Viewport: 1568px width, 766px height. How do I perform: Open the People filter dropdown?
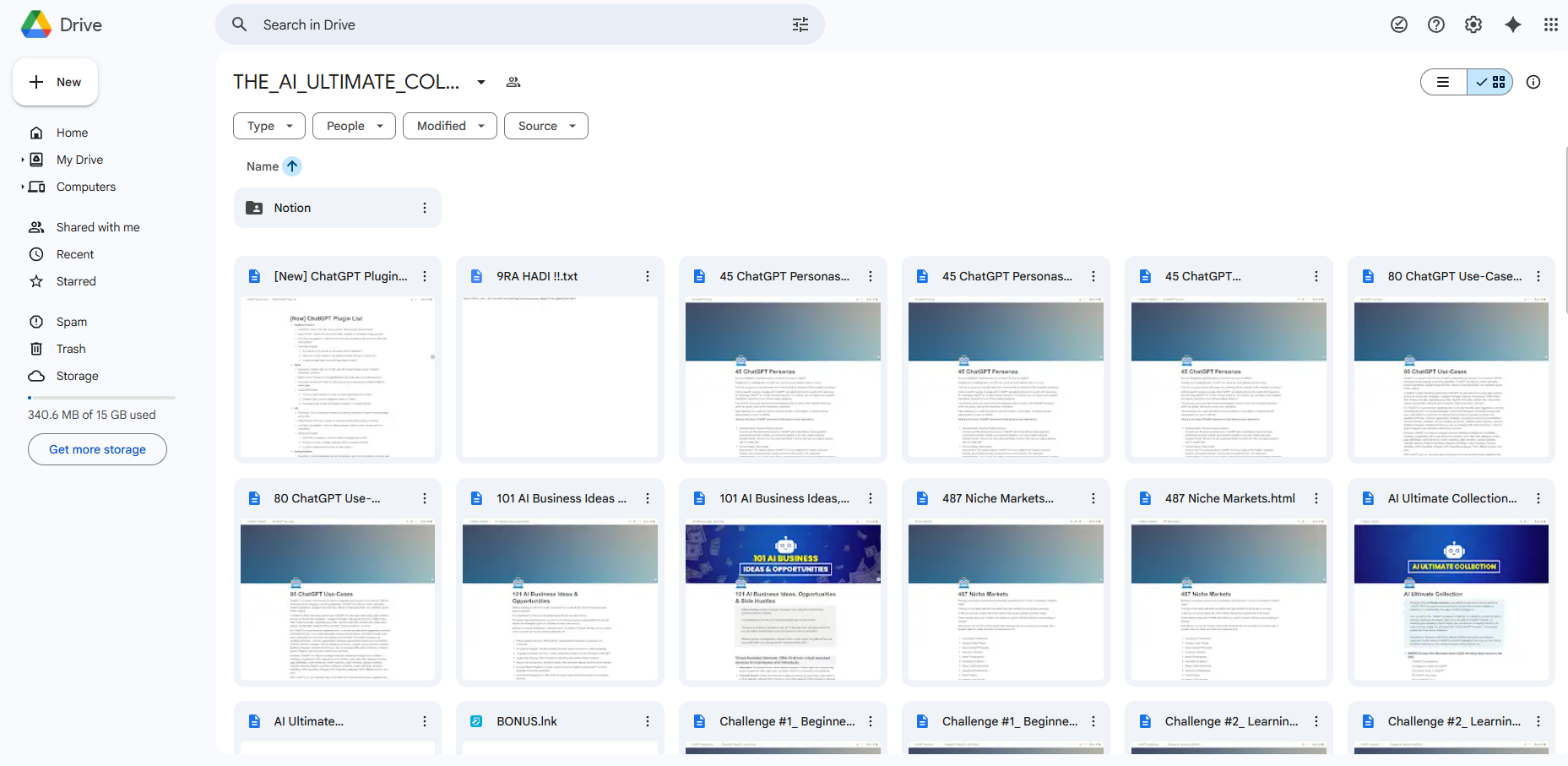coord(355,126)
